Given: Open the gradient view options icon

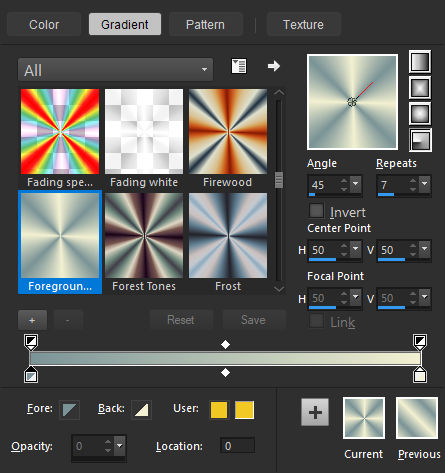Looking at the screenshot, I should click(x=239, y=66).
